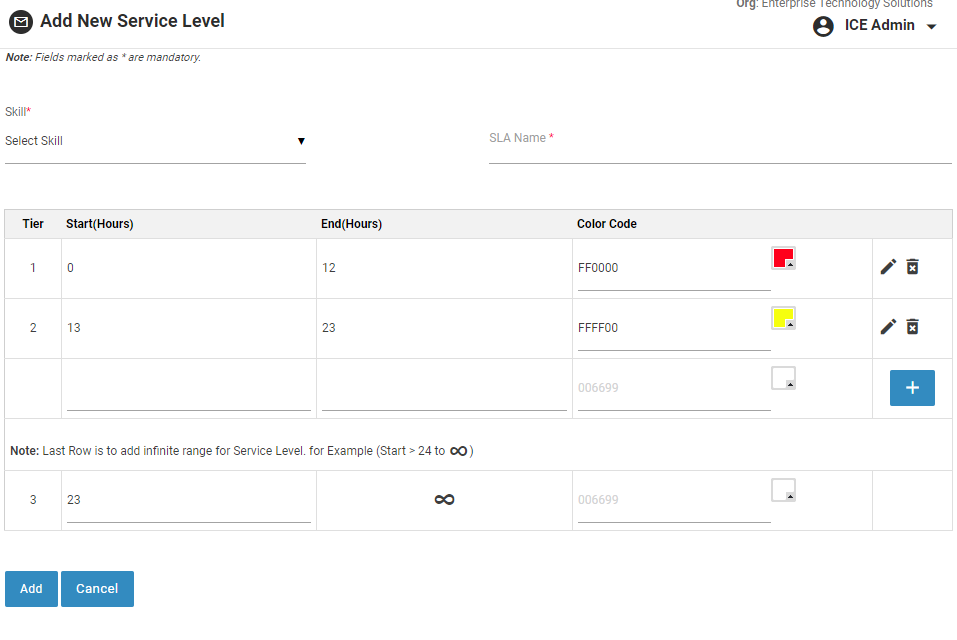Open the color picker for Tier 3

(x=783, y=491)
